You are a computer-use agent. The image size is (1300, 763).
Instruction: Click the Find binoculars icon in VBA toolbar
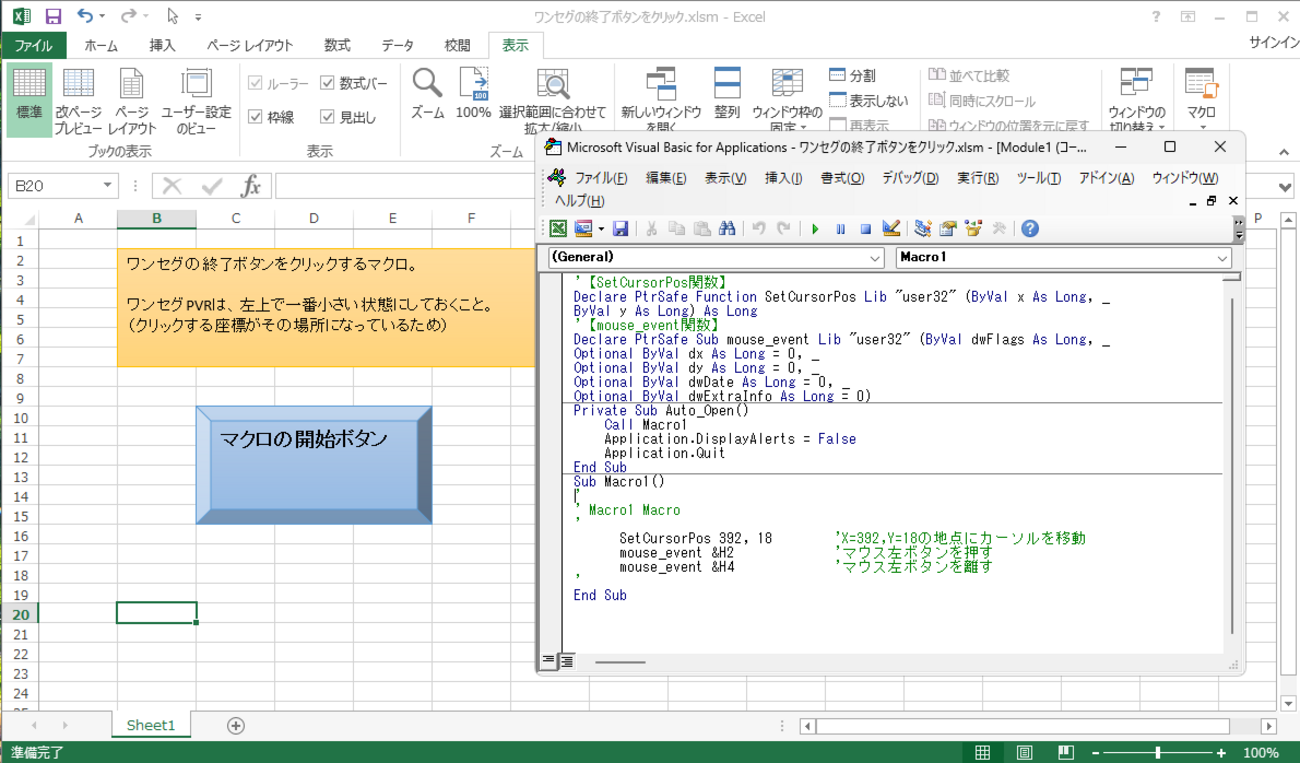point(727,229)
